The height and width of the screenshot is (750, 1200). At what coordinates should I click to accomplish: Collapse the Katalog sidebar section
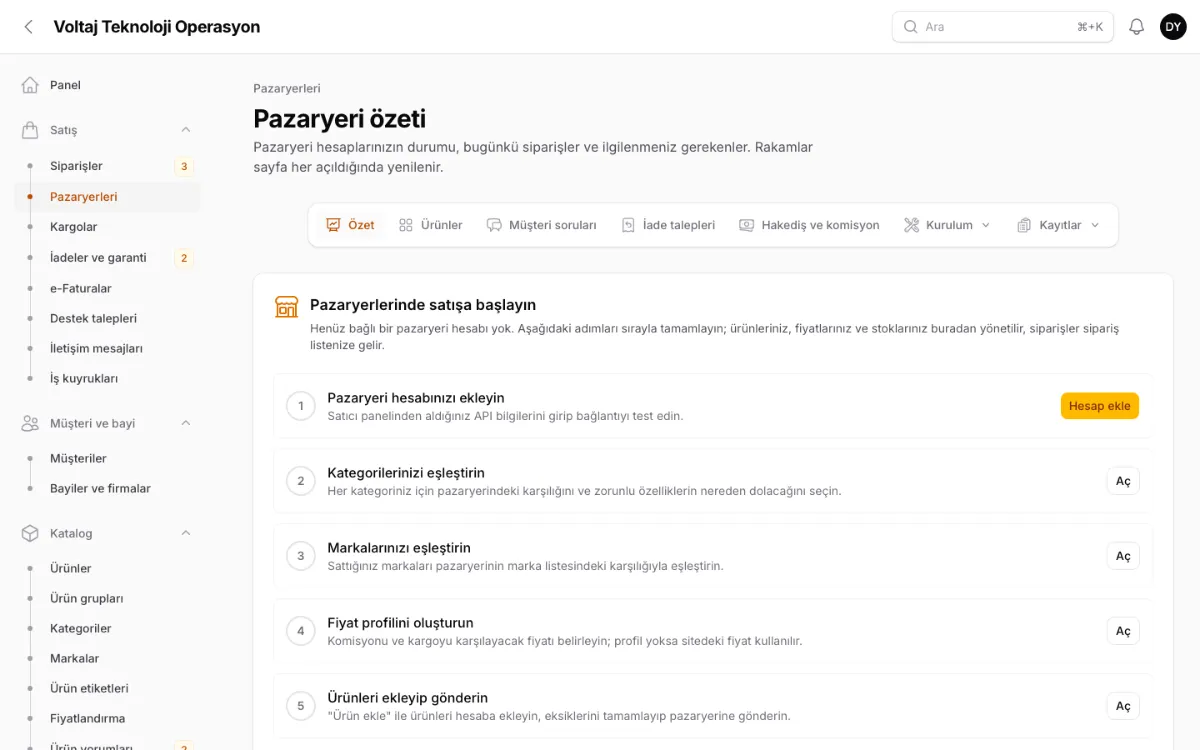click(x=186, y=533)
